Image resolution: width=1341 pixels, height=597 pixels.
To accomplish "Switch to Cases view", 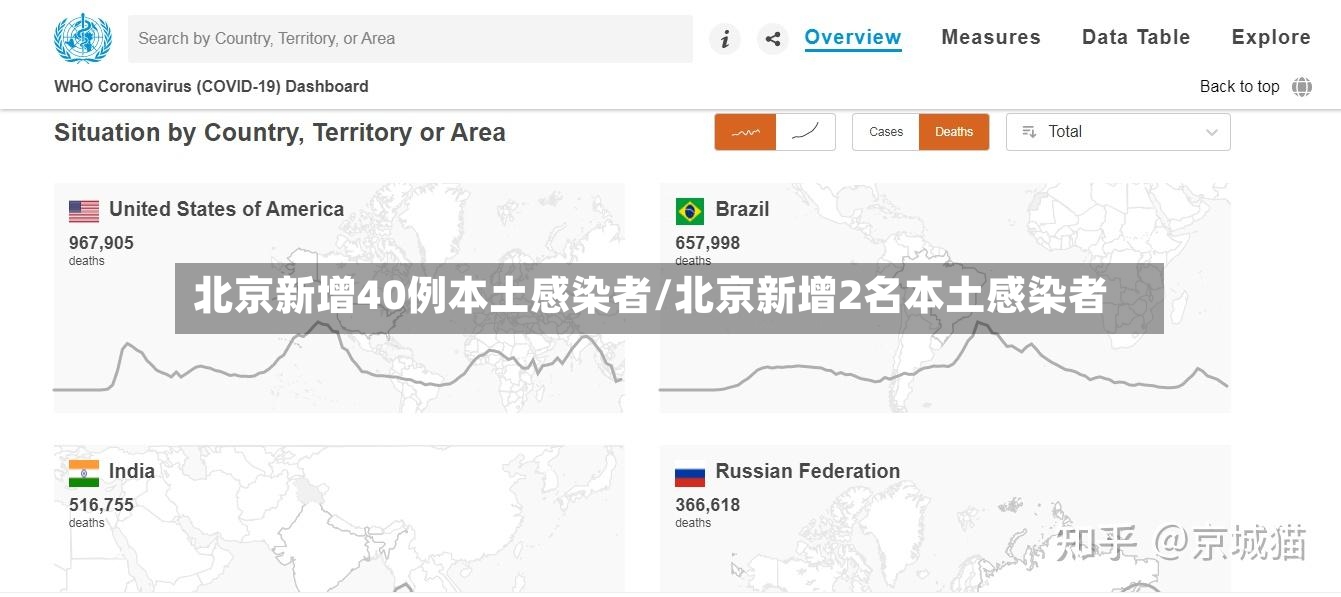I will click(886, 132).
